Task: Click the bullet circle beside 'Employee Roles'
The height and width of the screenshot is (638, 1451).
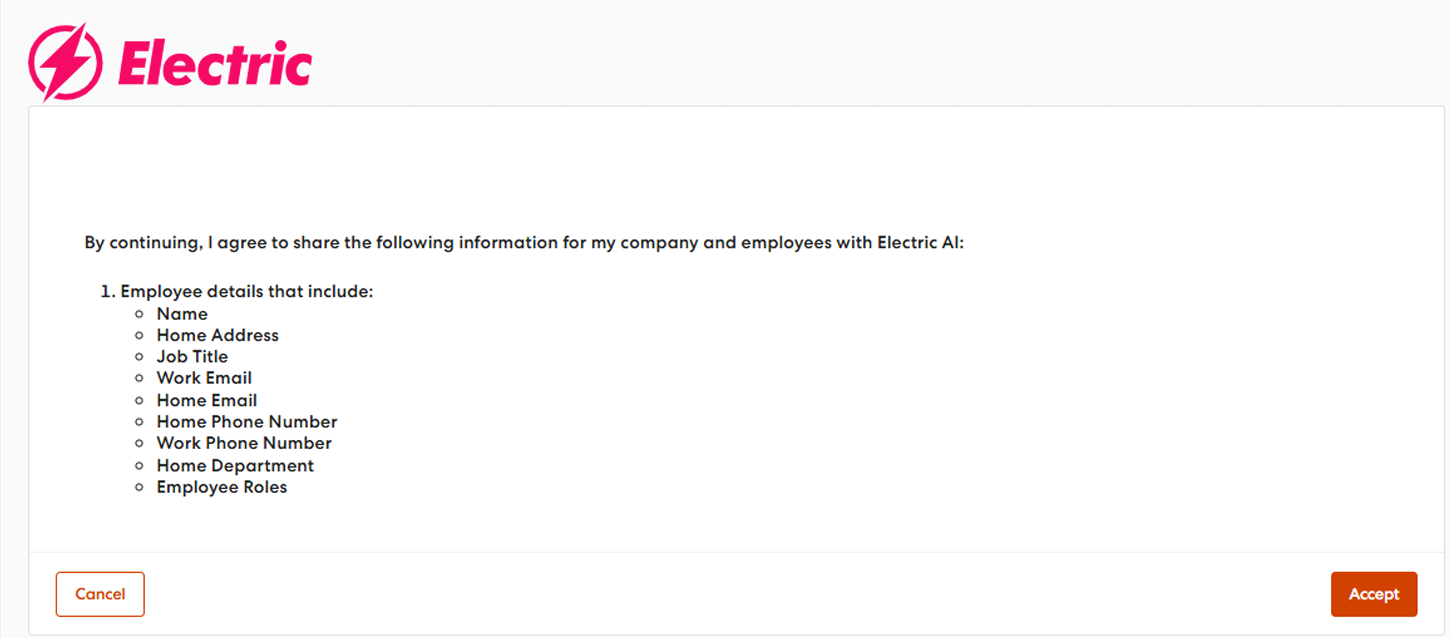Action: [140, 488]
